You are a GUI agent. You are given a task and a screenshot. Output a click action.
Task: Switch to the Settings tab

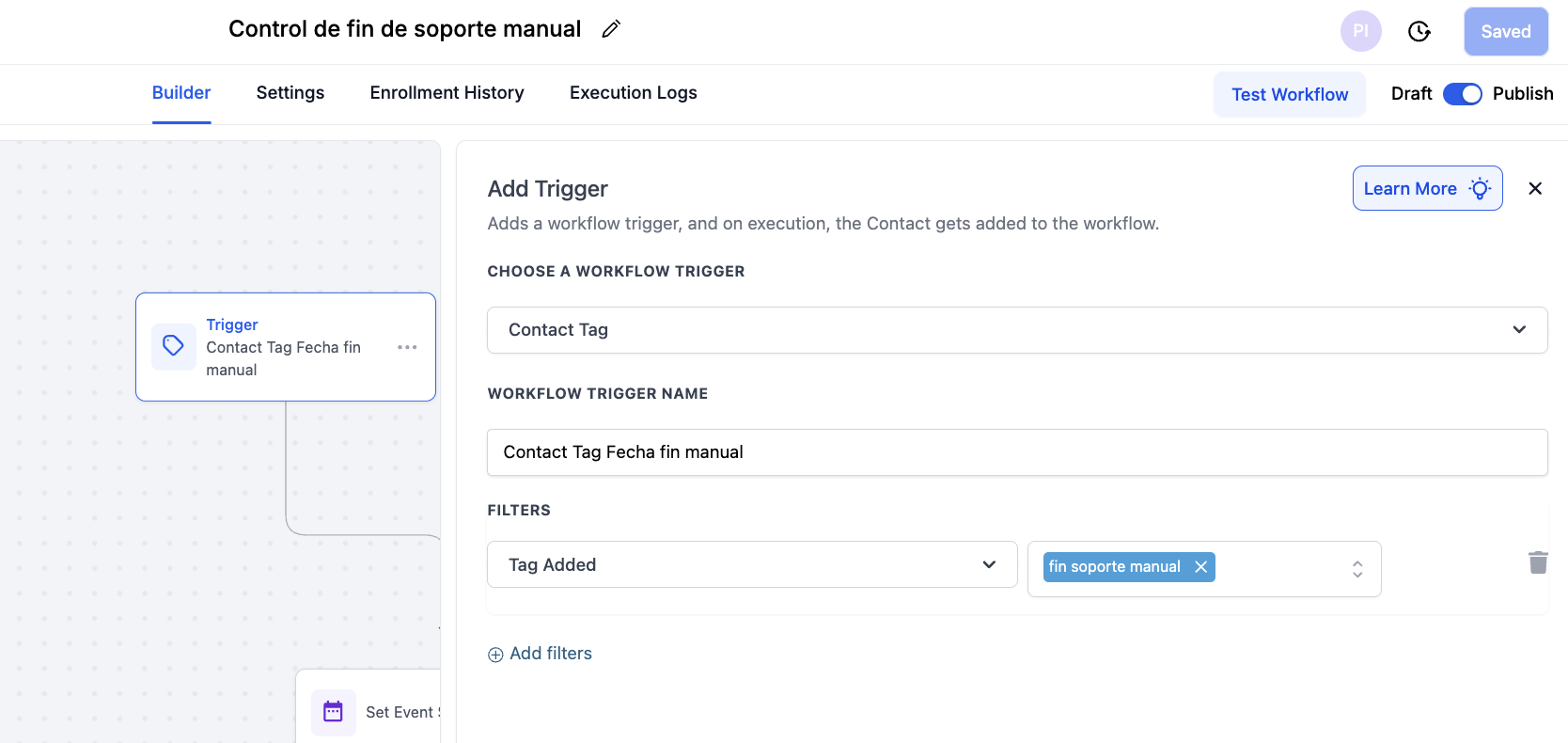pos(290,93)
